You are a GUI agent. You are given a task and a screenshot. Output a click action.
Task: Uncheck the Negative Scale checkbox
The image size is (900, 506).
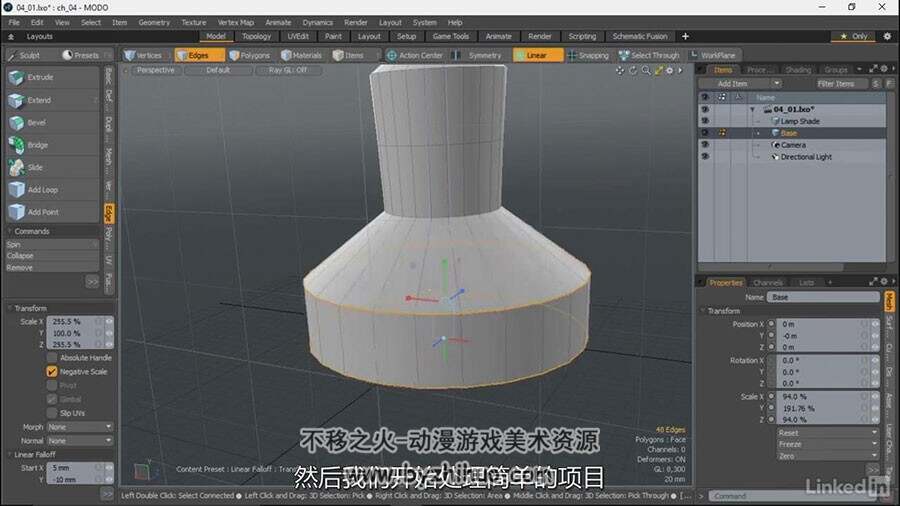(x=52, y=372)
